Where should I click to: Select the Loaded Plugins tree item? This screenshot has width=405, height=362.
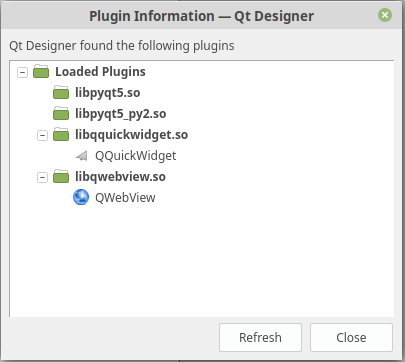(x=100, y=72)
